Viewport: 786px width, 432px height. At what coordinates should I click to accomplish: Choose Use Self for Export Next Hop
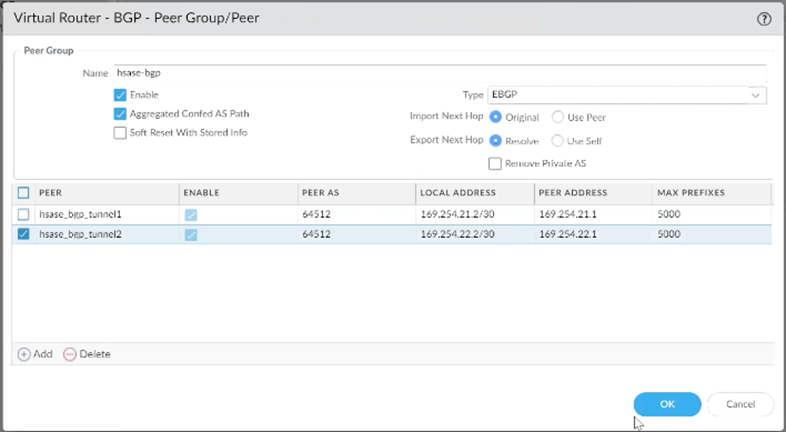pos(558,141)
